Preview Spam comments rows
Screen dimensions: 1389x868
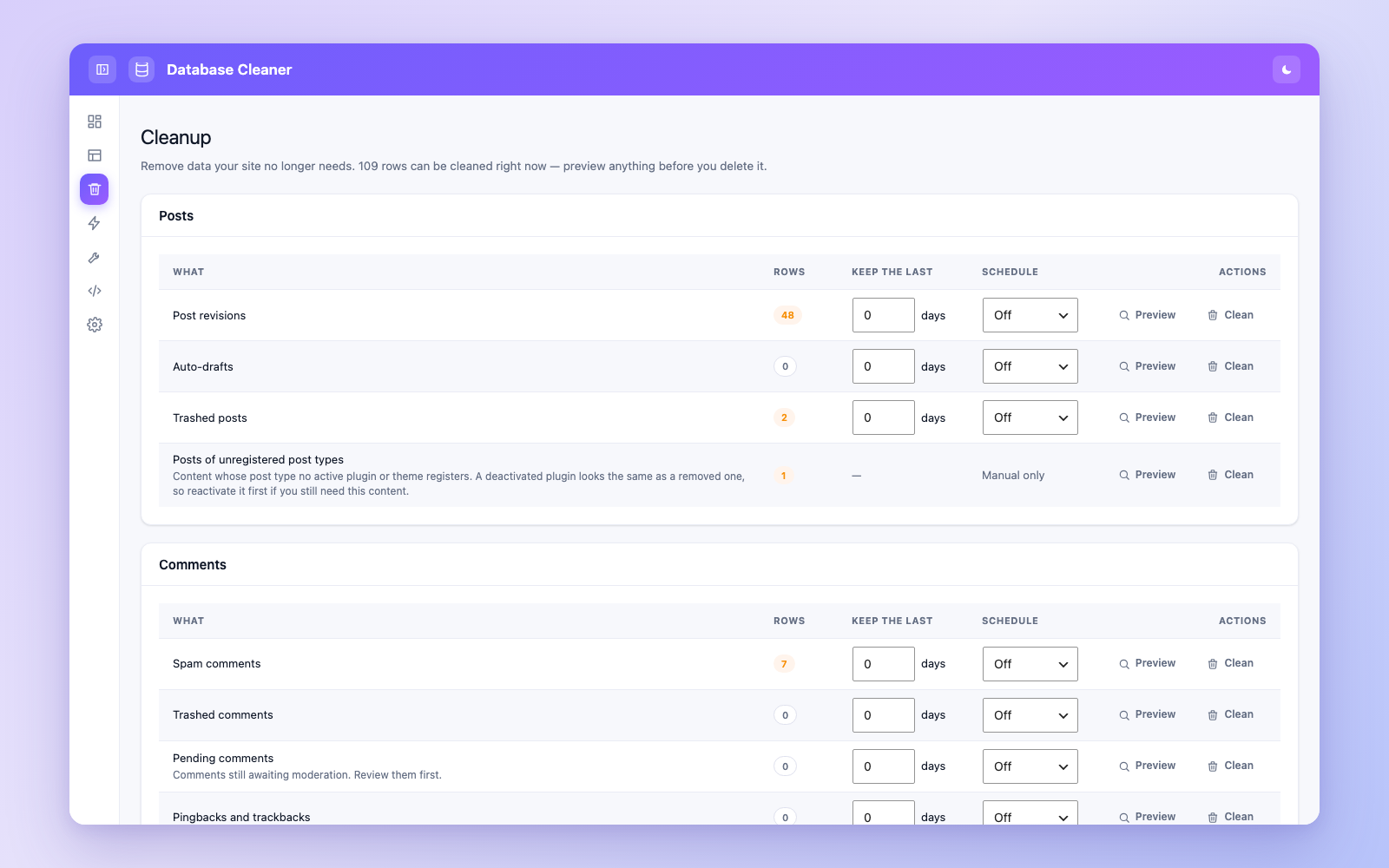click(1147, 663)
